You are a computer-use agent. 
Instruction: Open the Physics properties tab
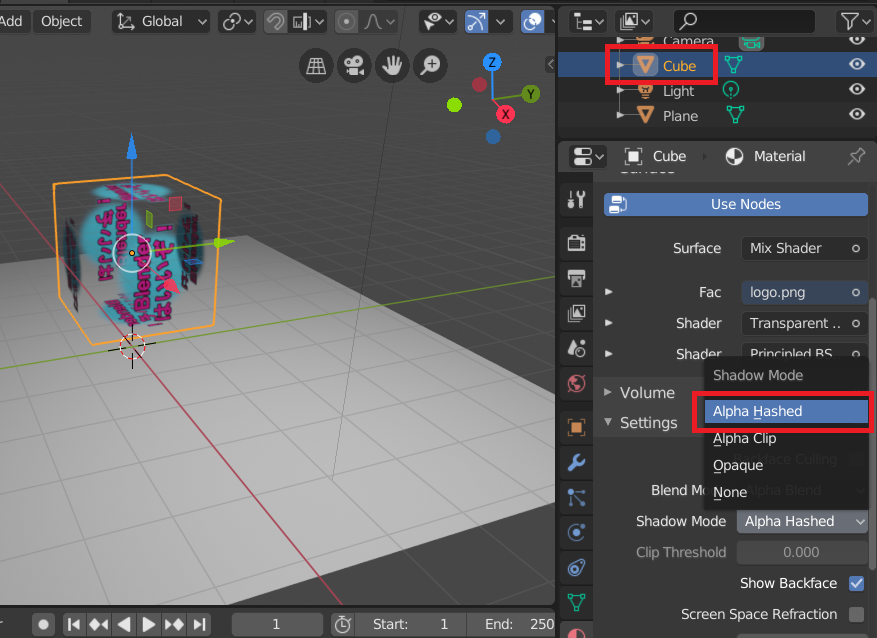(x=576, y=532)
